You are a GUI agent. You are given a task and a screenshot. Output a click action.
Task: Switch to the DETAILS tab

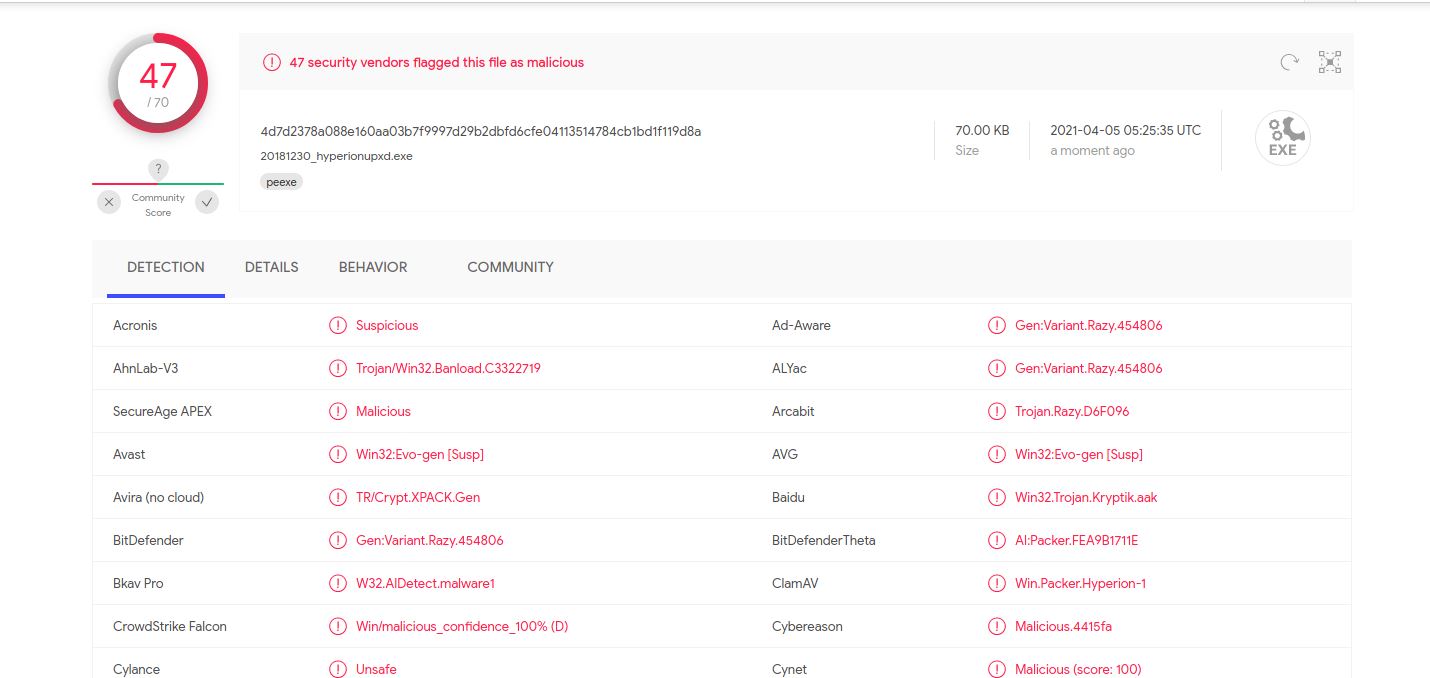pyautogui.click(x=272, y=267)
